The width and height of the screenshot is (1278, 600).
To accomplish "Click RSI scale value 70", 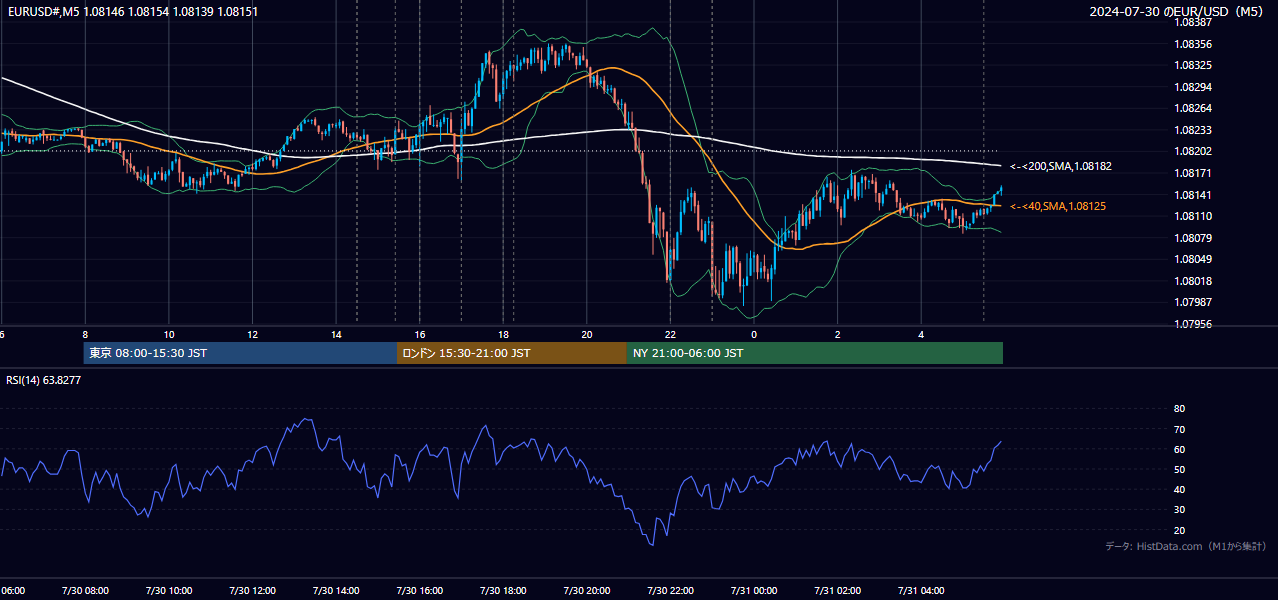I will 1179,429.
